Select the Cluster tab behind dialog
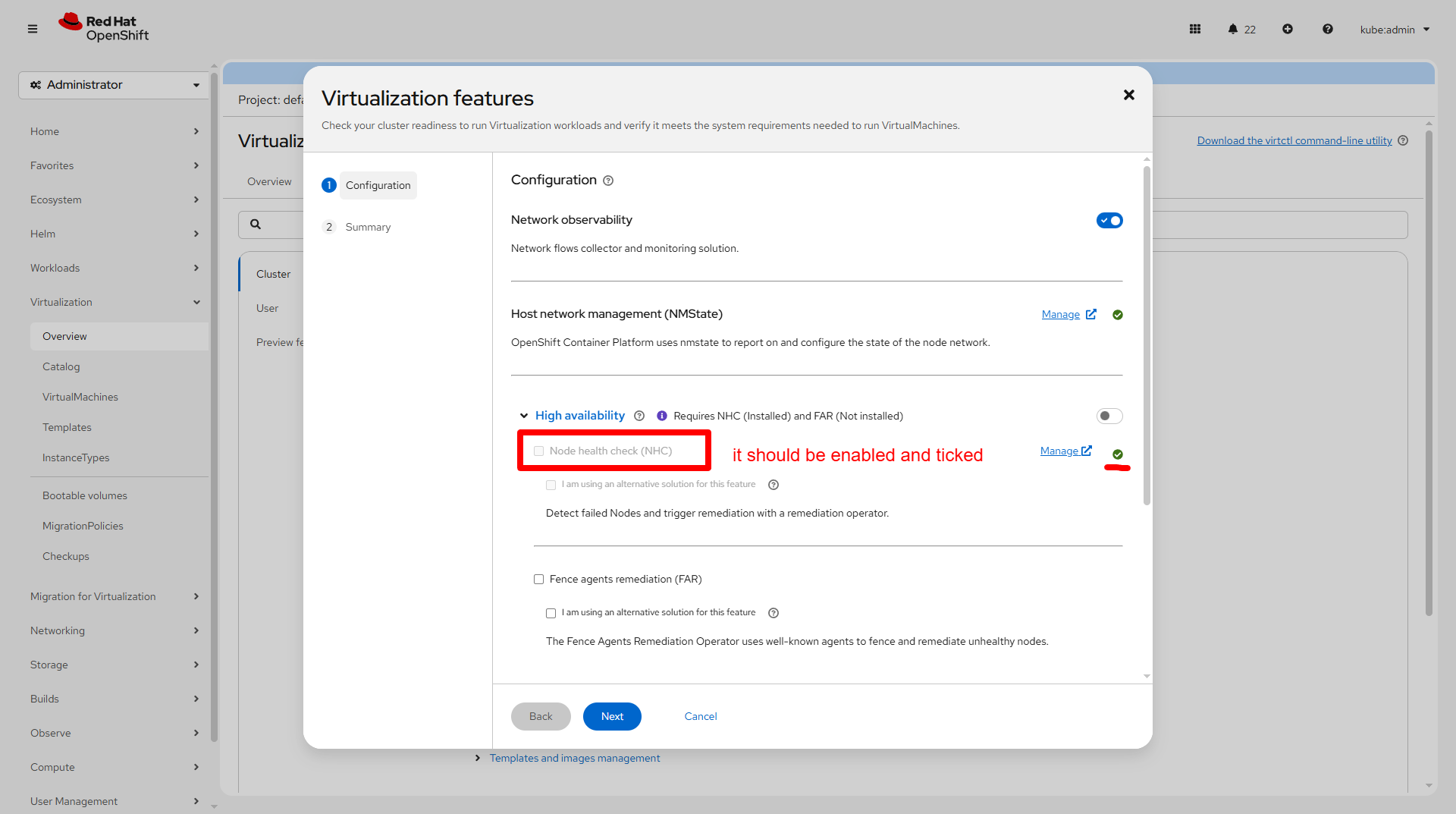1456x814 pixels. pyautogui.click(x=273, y=274)
